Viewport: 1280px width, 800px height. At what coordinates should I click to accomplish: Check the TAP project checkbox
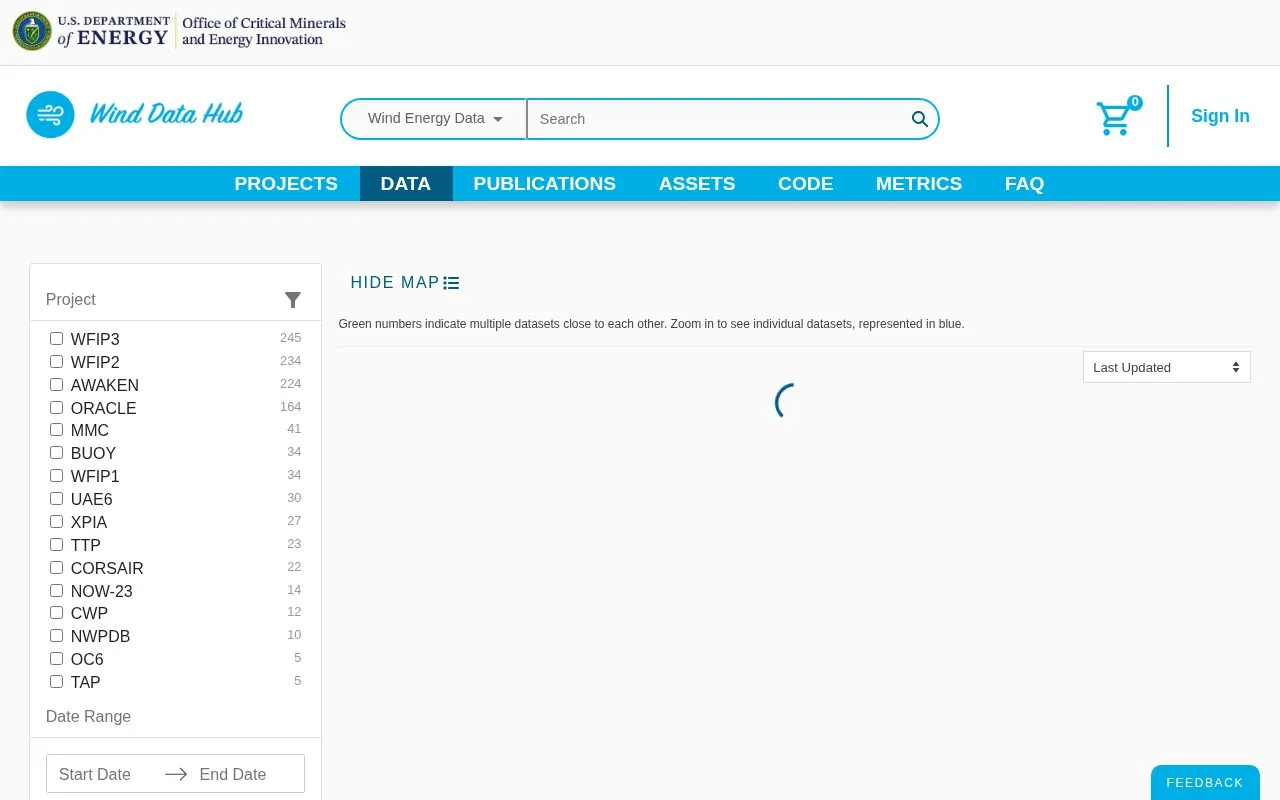[x=56, y=682]
